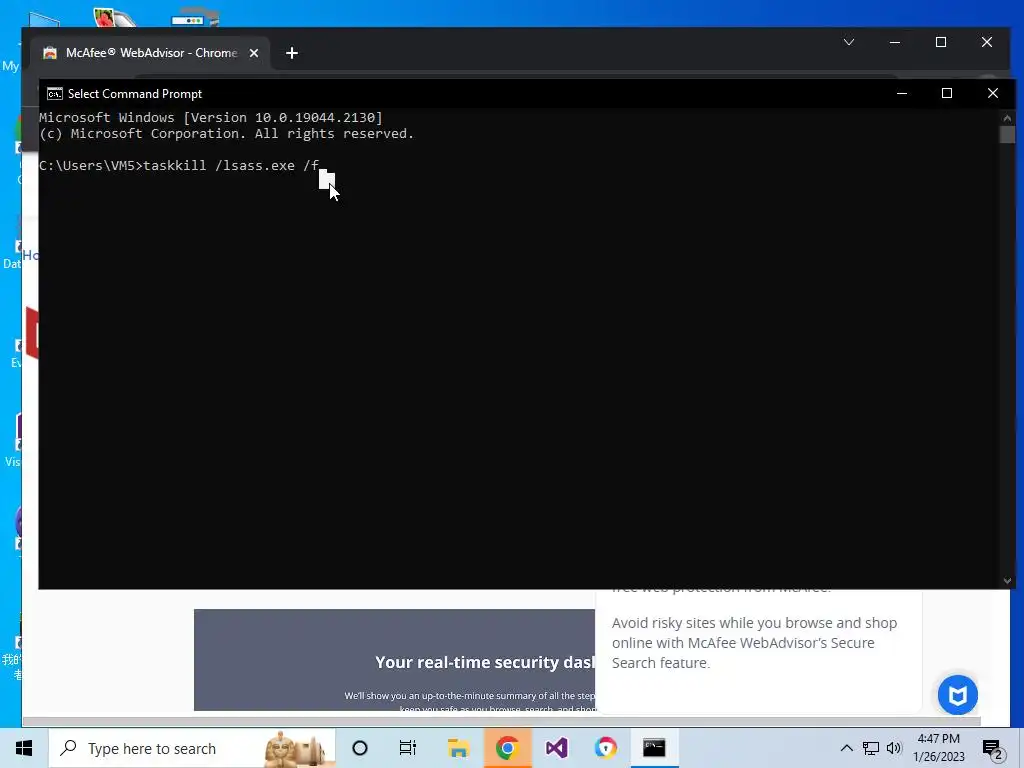Open the notification center icon
Screen dimensions: 1024x768
[993, 749]
